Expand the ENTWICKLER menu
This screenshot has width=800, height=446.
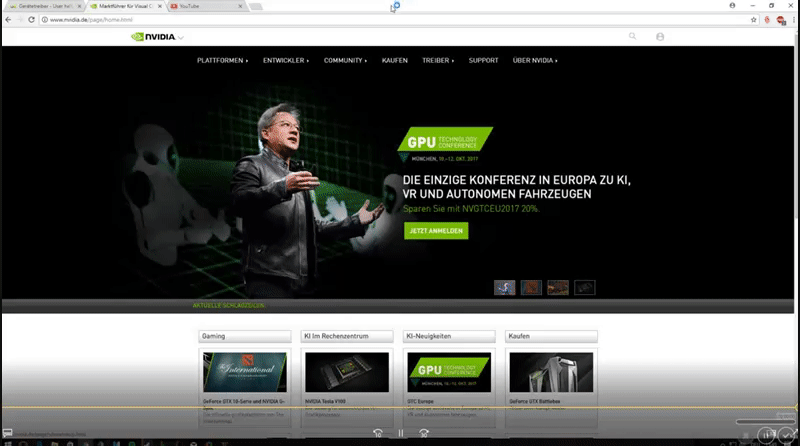(286, 60)
